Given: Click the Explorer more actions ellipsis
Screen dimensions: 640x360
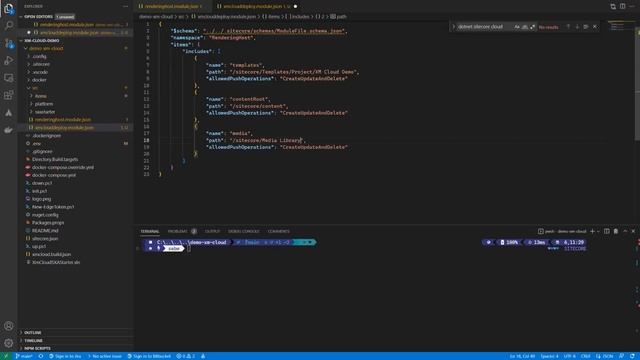Looking at the screenshot, I should tap(125, 7).
